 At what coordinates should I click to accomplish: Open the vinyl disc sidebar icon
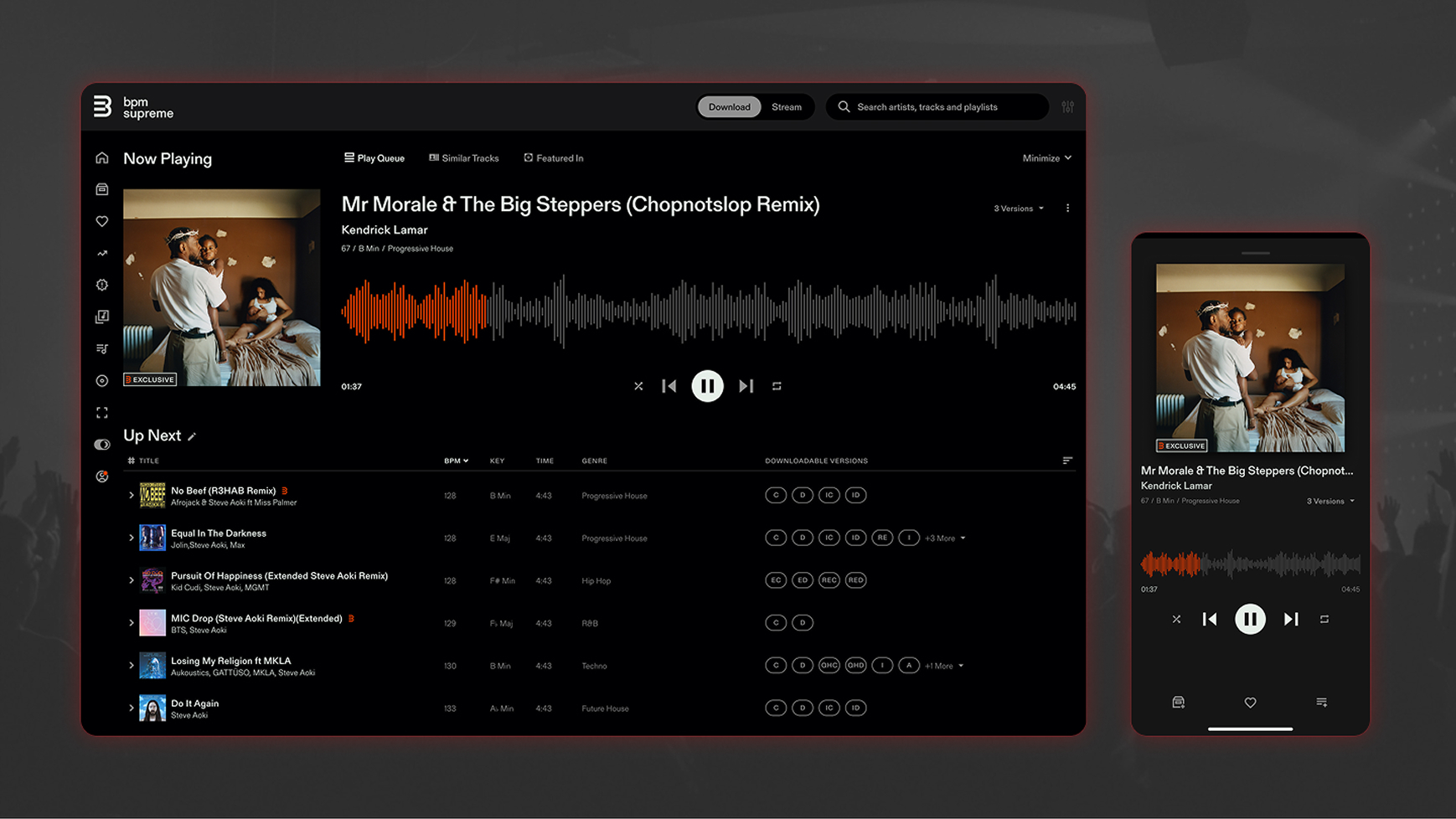102,380
